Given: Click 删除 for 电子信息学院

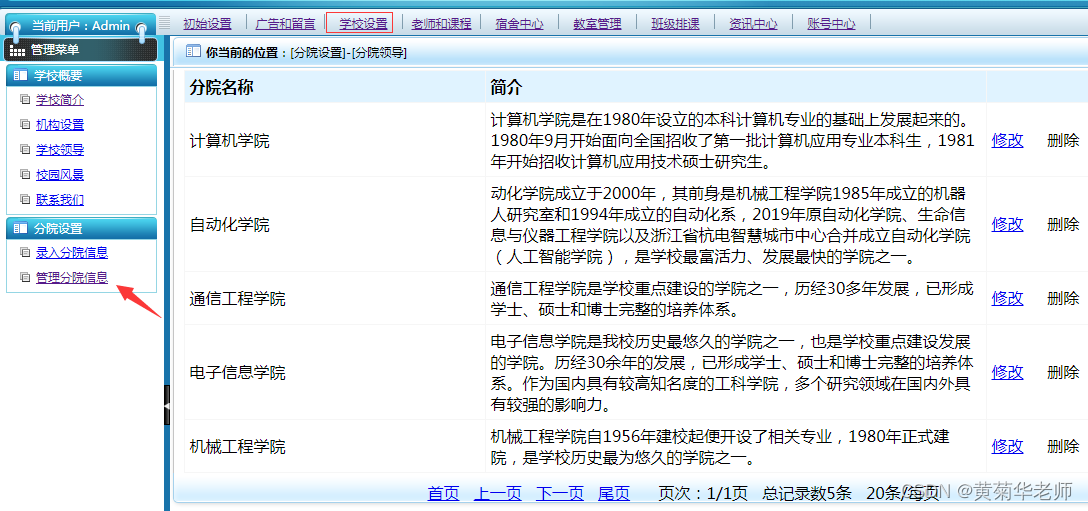Looking at the screenshot, I should (1063, 372).
